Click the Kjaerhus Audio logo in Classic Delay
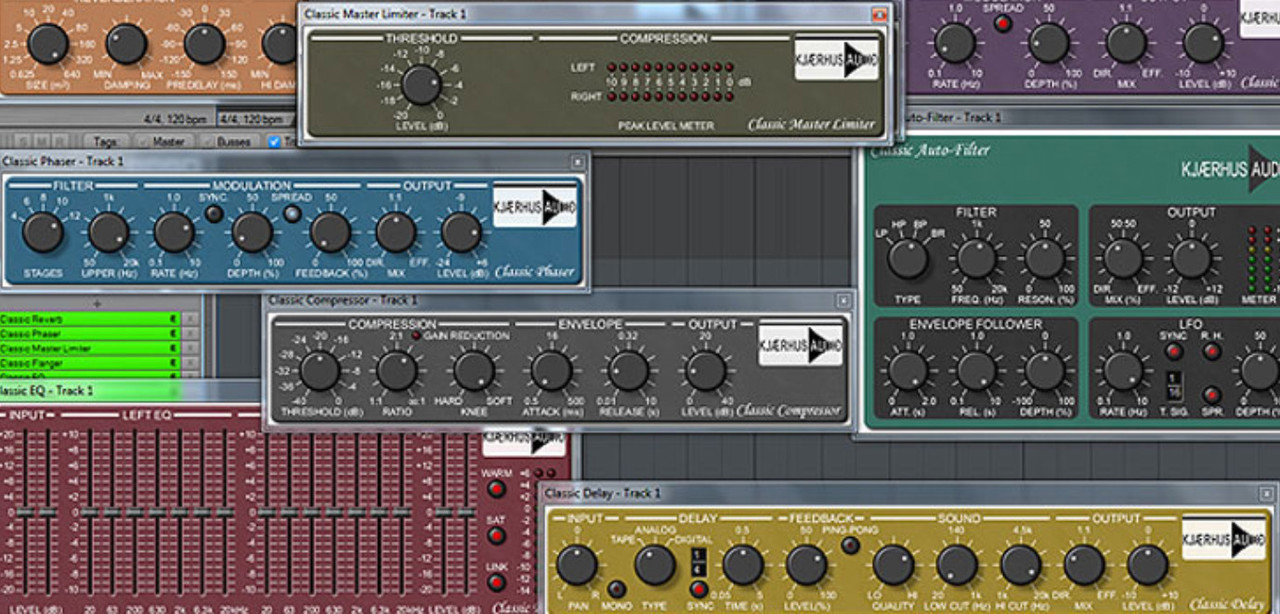The width and height of the screenshot is (1280, 614). tap(1223, 539)
